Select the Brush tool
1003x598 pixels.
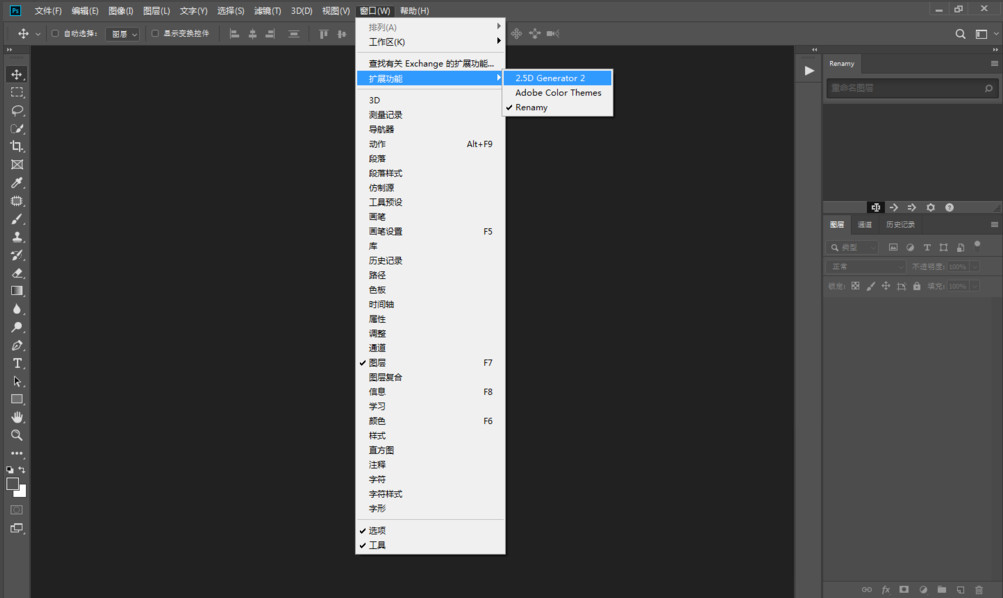coord(17,219)
